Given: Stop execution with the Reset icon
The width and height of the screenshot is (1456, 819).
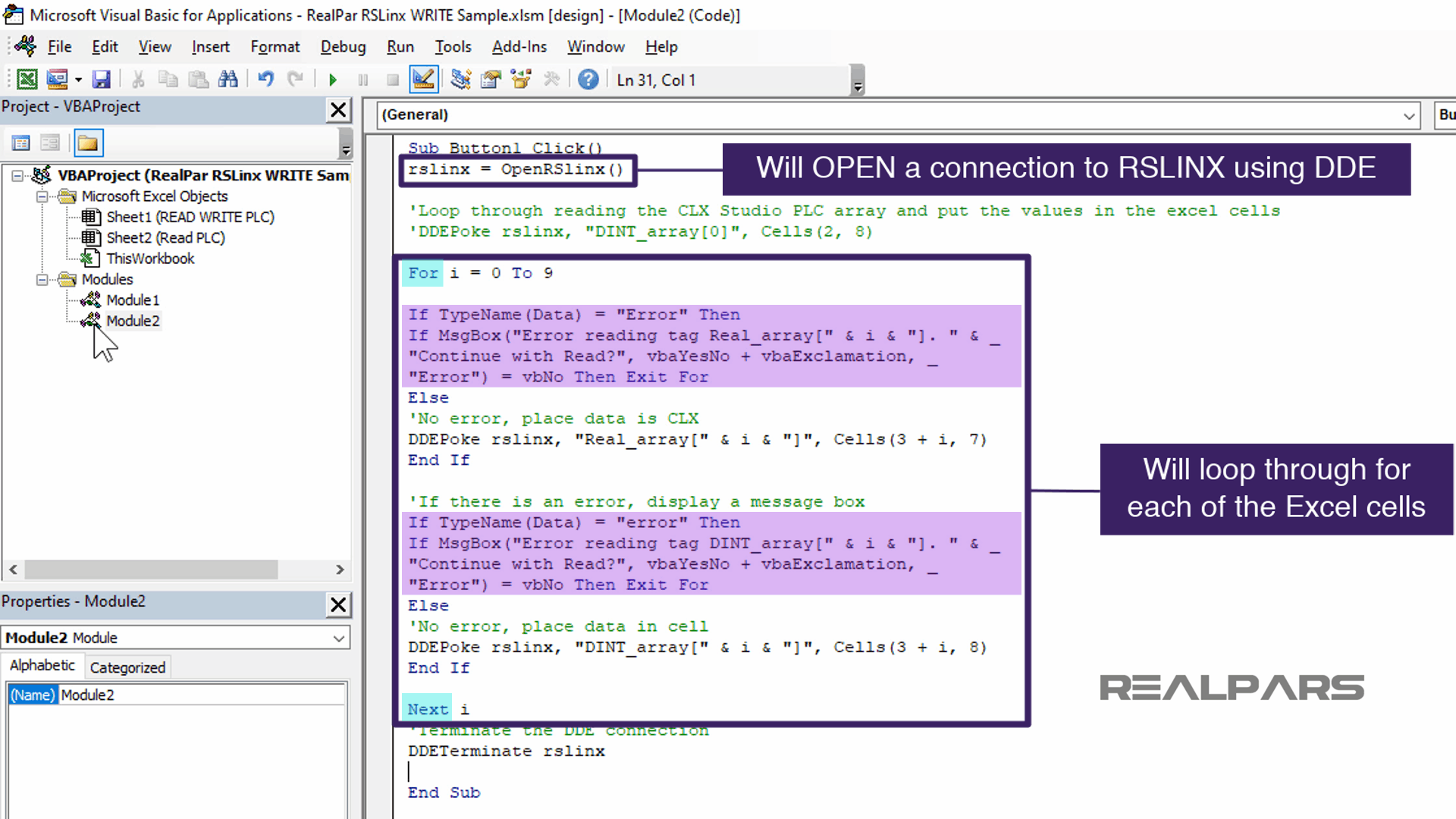Looking at the screenshot, I should tap(392, 79).
